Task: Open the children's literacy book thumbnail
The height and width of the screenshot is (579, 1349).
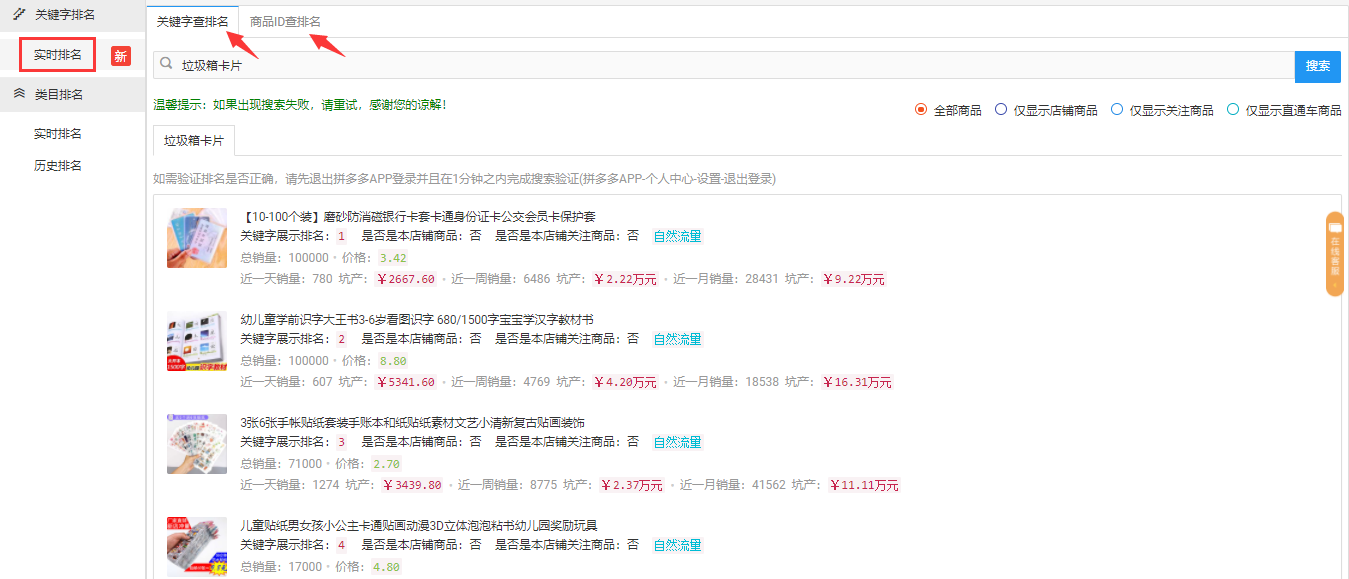Action: pyautogui.click(x=197, y=341)
